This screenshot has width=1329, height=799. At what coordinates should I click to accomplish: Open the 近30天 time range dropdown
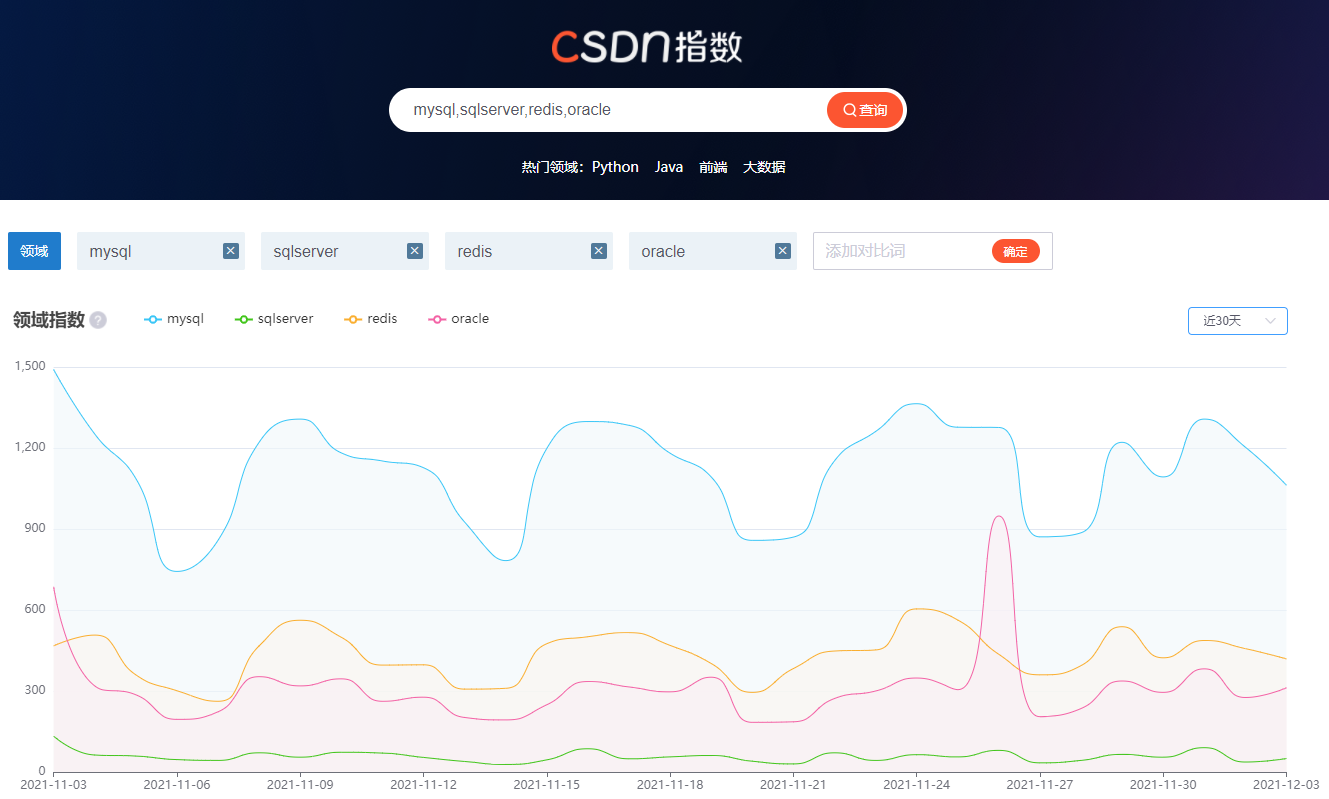(1238, 321)
